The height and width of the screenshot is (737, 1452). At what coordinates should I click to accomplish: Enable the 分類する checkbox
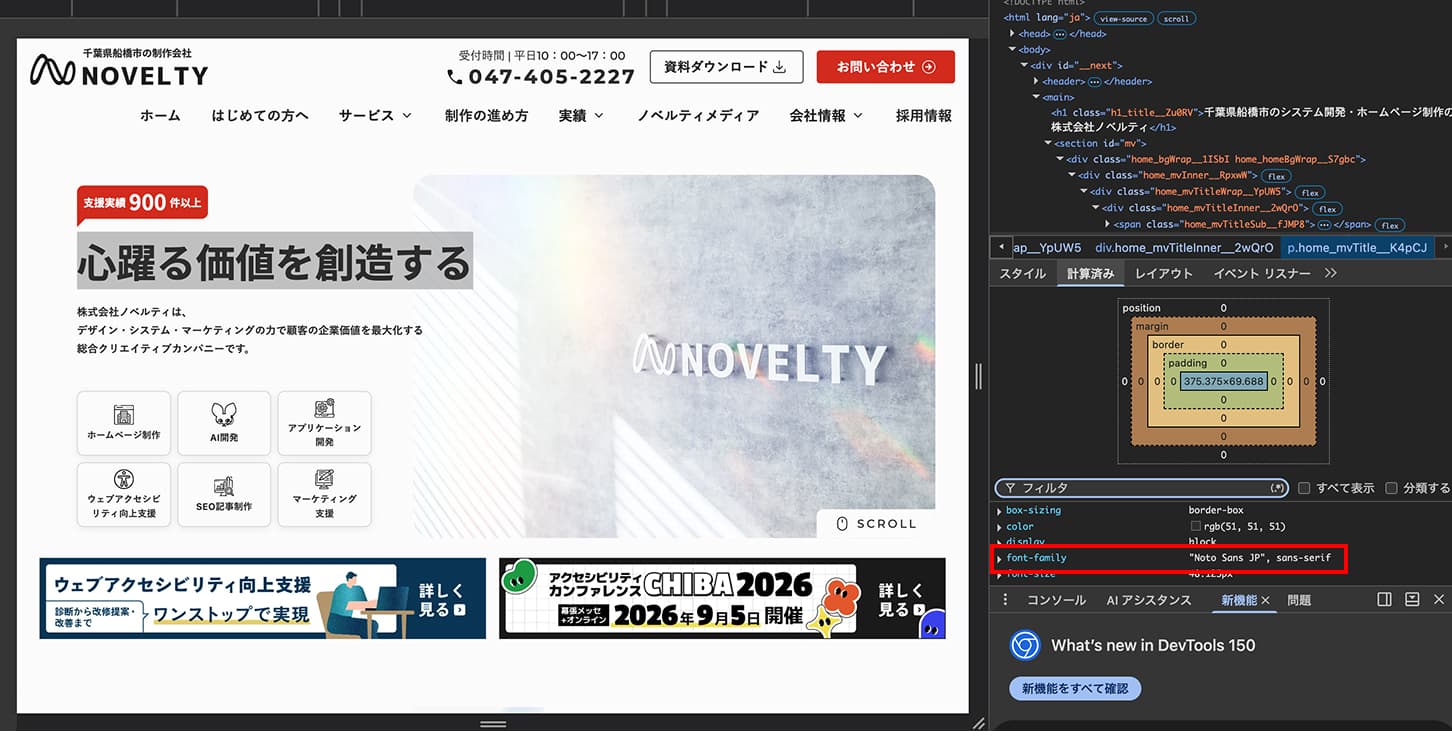[x=1391, y=488]
